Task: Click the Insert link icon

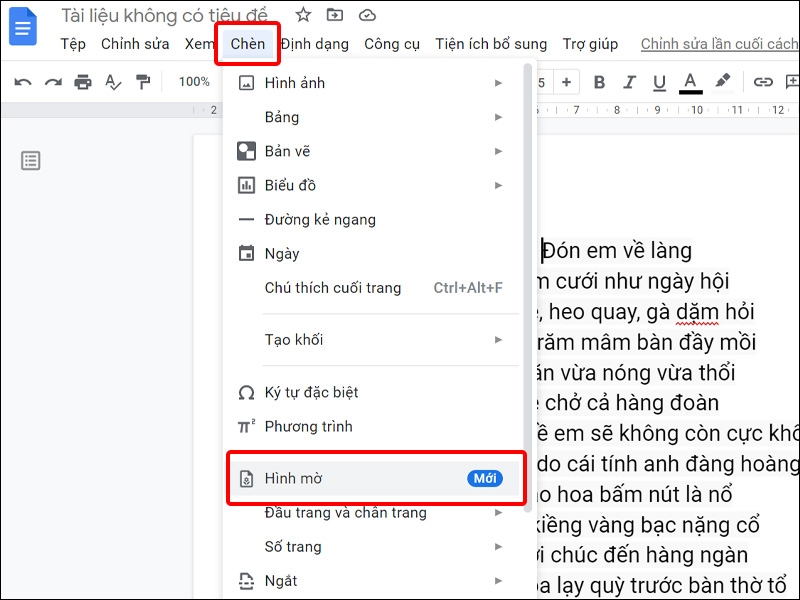Action: coord(763,82)
